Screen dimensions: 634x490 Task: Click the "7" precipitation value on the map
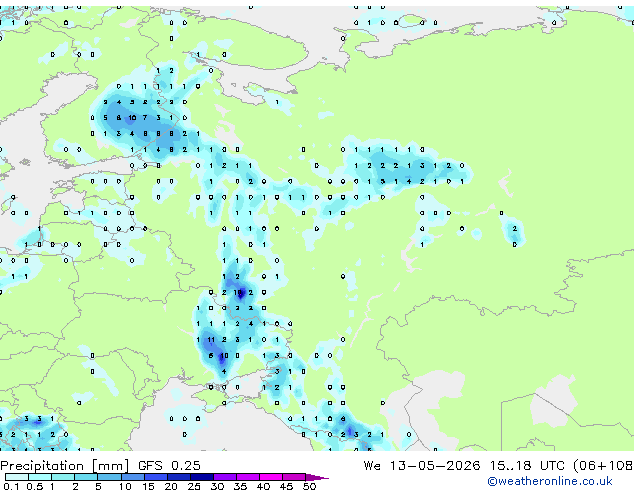(145, 118)
